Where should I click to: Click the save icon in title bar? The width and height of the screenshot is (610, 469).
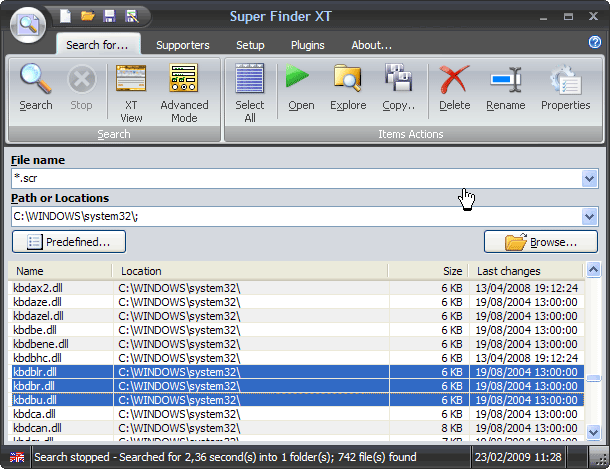109,16
